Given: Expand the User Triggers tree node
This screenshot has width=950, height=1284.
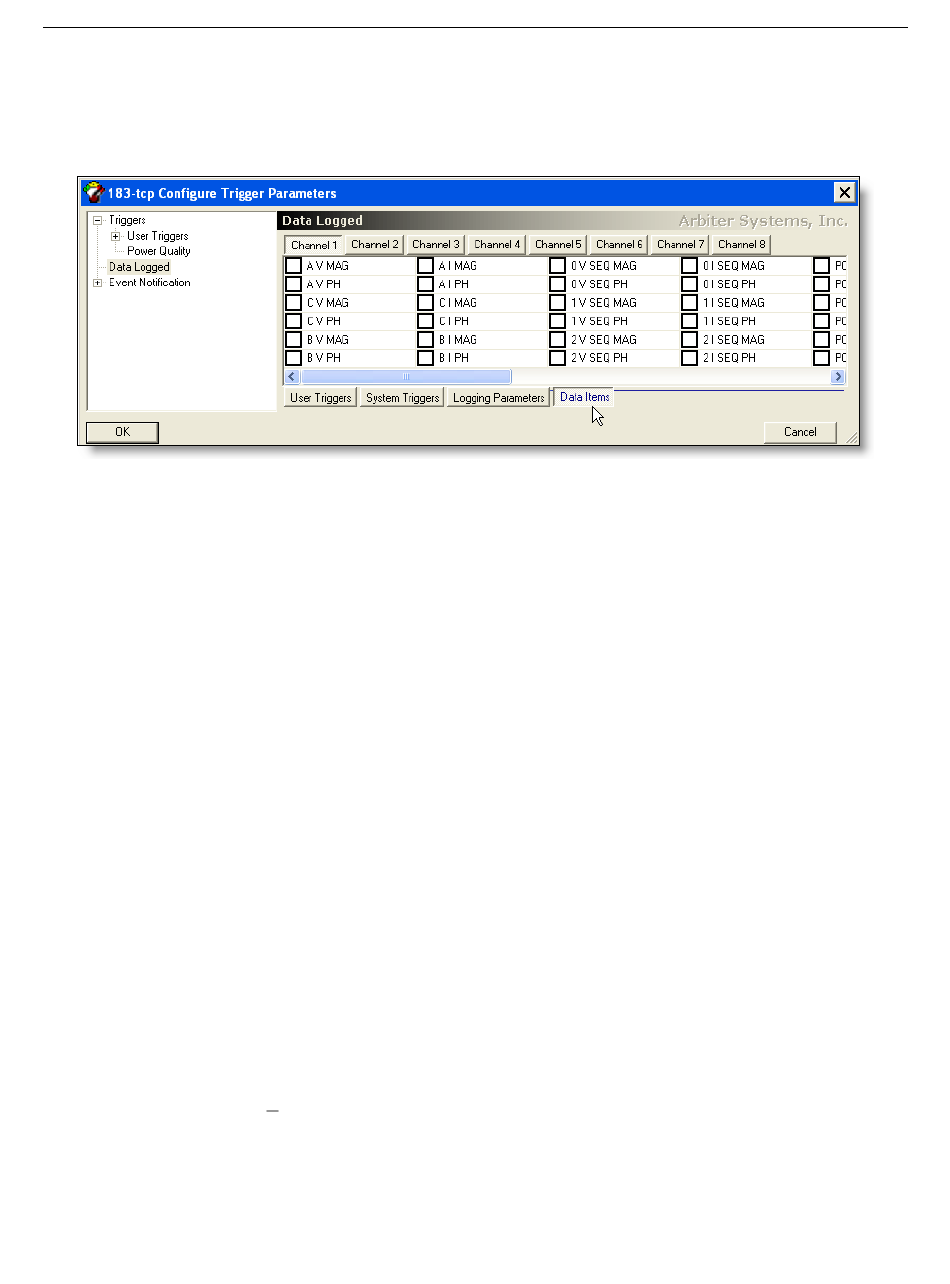Looking at the screenshot, I should [116, 236].
